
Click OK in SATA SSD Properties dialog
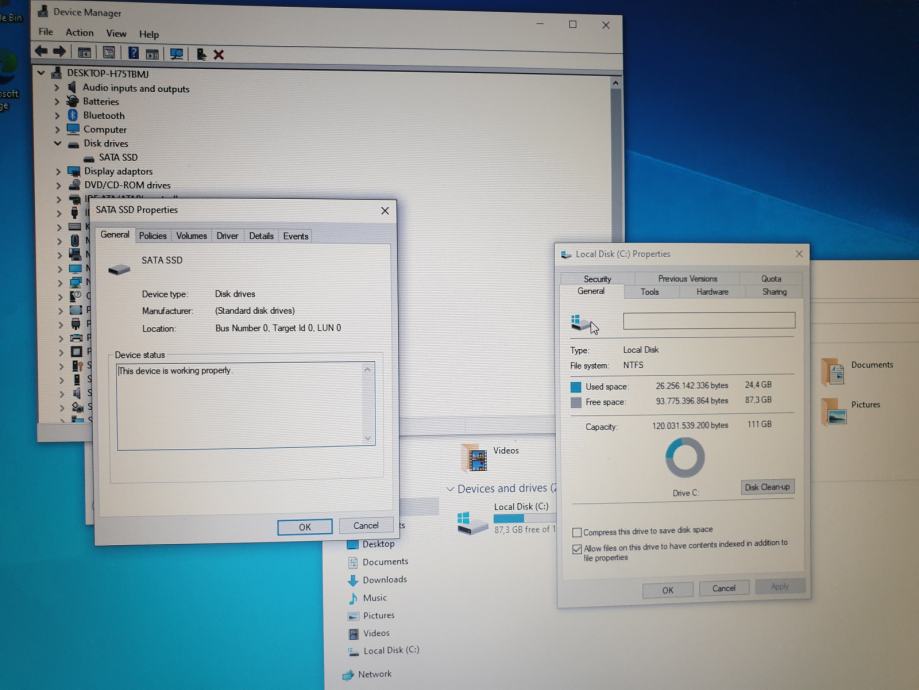[x=304, y=527]
